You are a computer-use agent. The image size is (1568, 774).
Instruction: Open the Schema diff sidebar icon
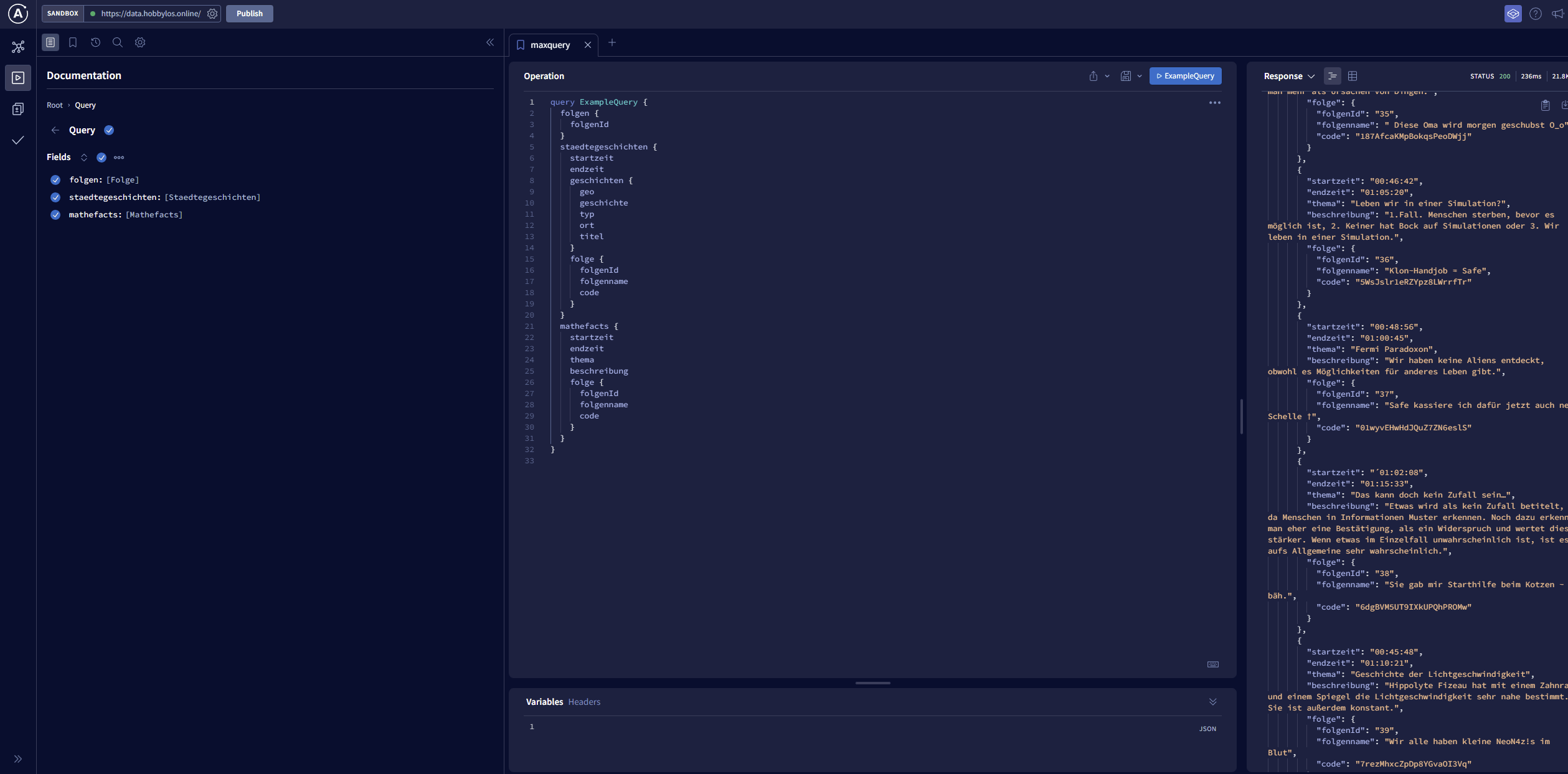tap(18, 109)
